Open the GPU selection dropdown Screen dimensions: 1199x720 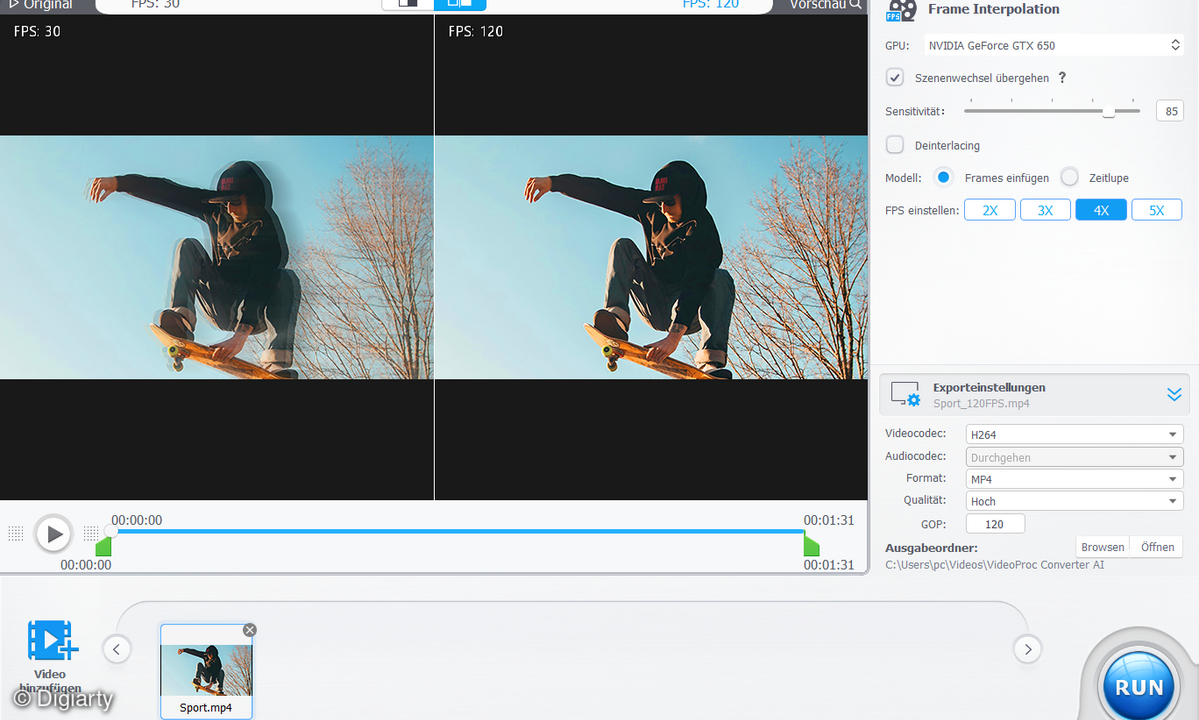click(1054, 45)
